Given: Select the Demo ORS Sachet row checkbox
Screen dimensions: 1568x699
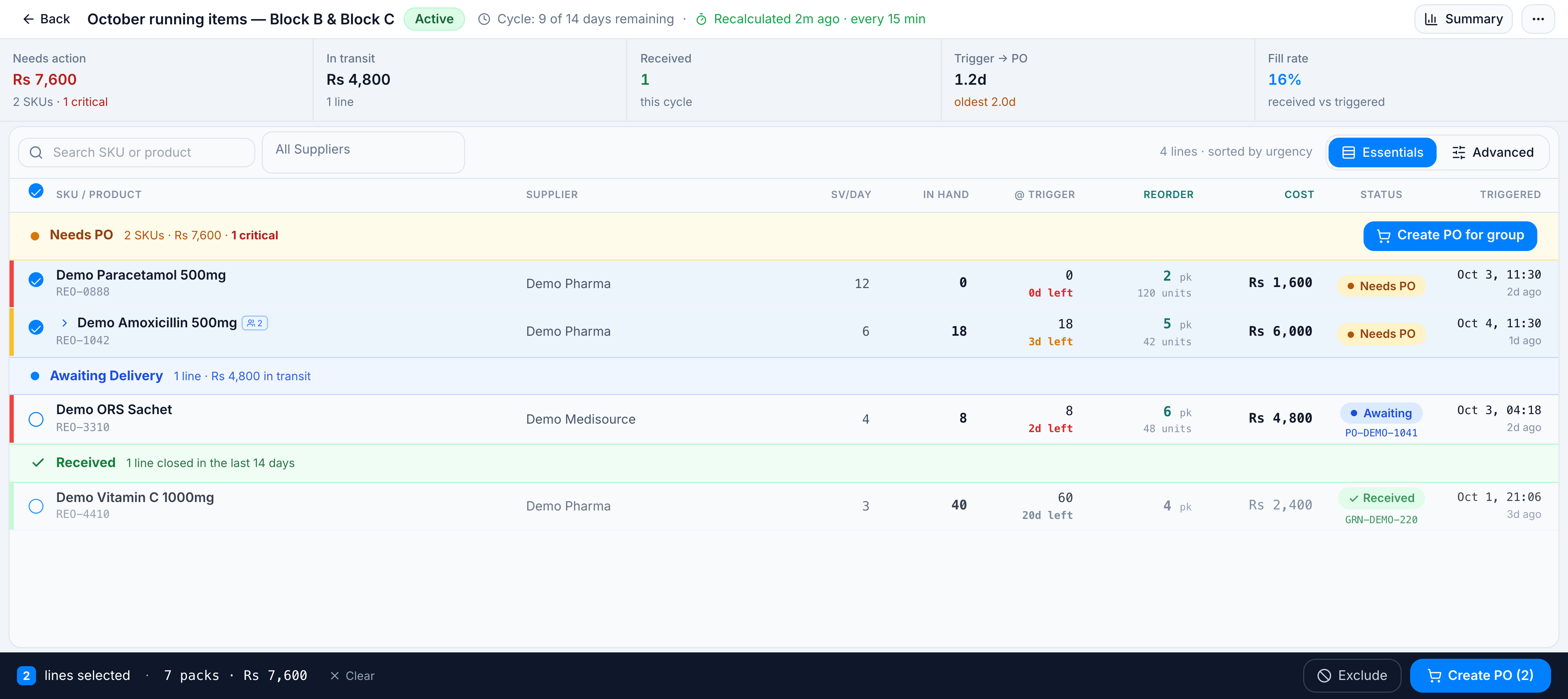Looking at the screenshot, I should [x=36, y=419].
